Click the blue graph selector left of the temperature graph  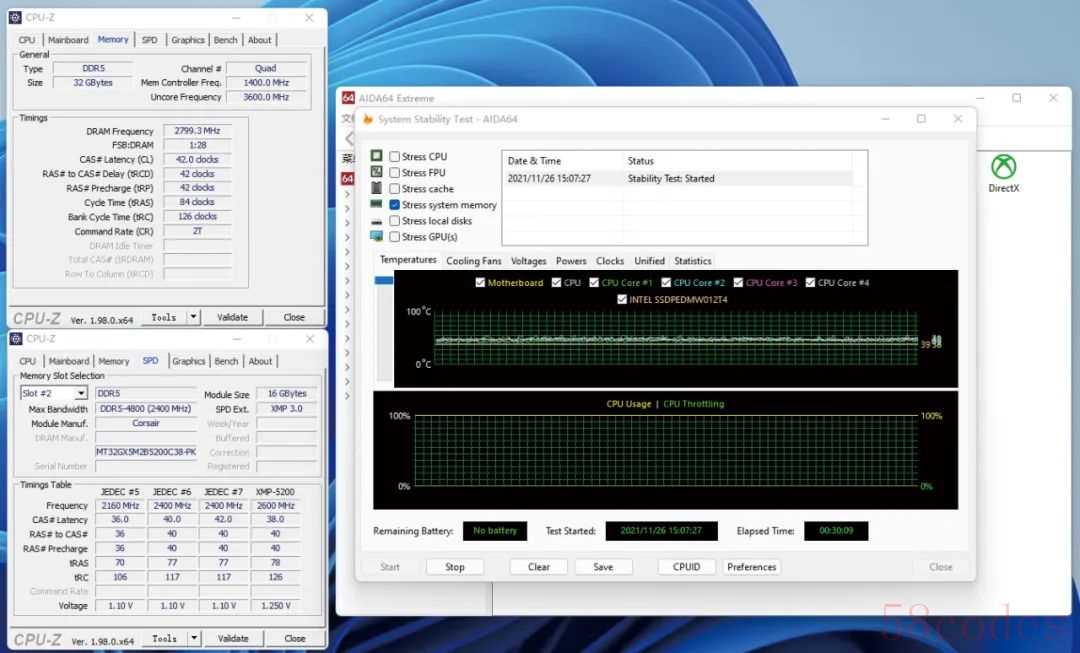tap(384, 280)
